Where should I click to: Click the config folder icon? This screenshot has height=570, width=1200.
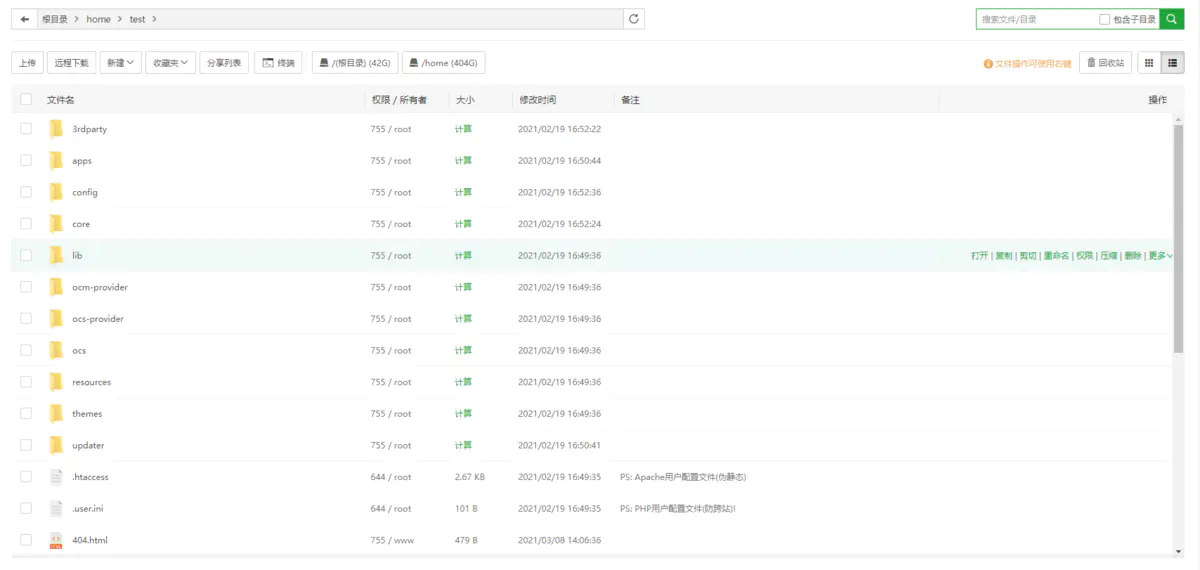click(56, 192)
